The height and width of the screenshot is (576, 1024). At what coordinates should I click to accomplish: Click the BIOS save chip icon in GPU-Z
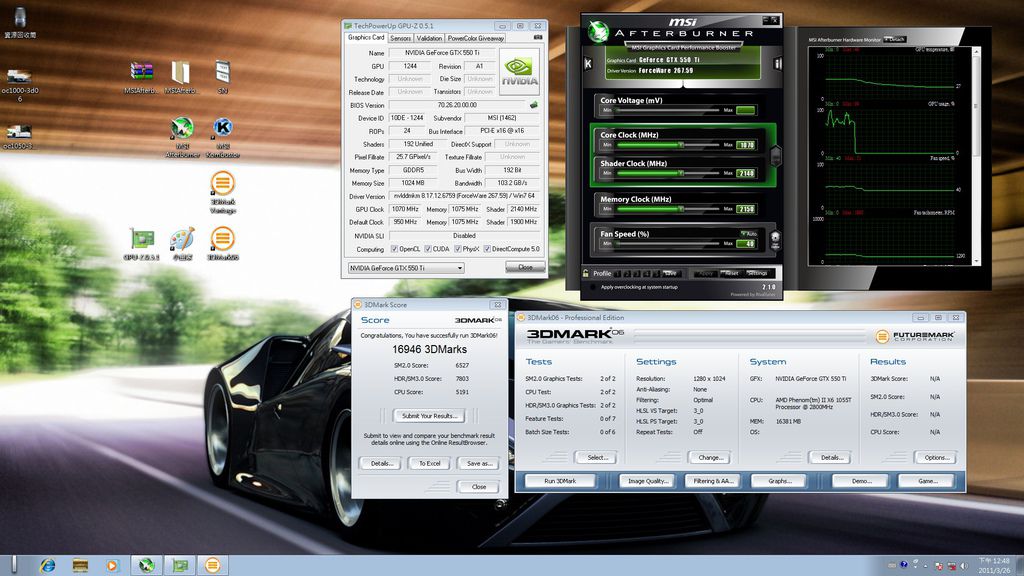coord(534,104)
